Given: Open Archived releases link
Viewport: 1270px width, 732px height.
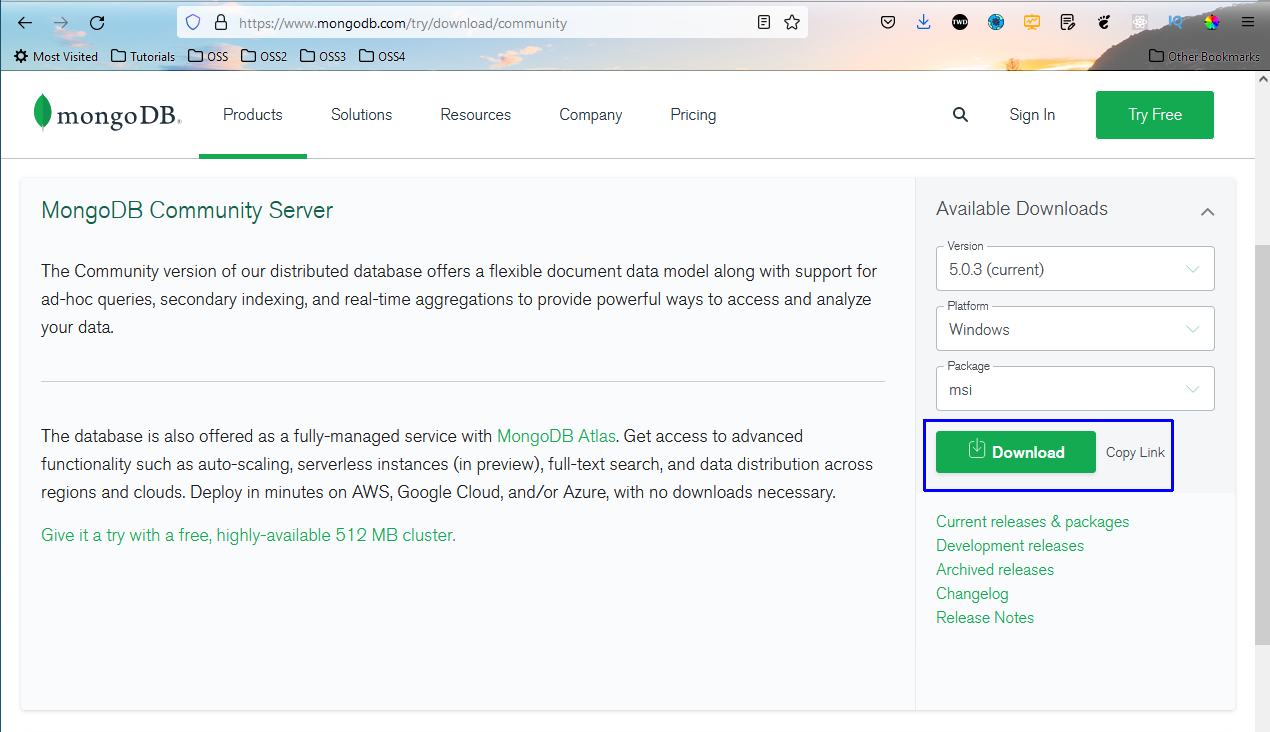Looking at the screenshot, I should [995, 570].
